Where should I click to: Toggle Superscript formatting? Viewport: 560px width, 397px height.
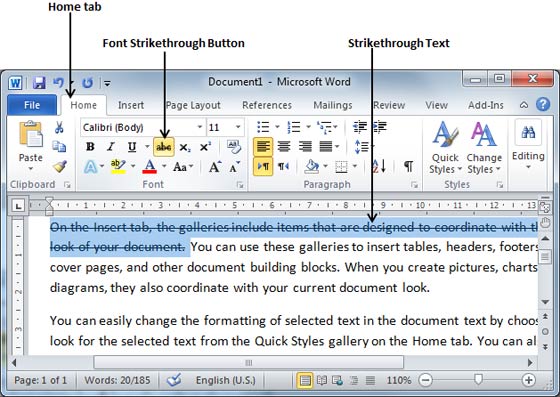pyautogui.click(x=205, y=146)
